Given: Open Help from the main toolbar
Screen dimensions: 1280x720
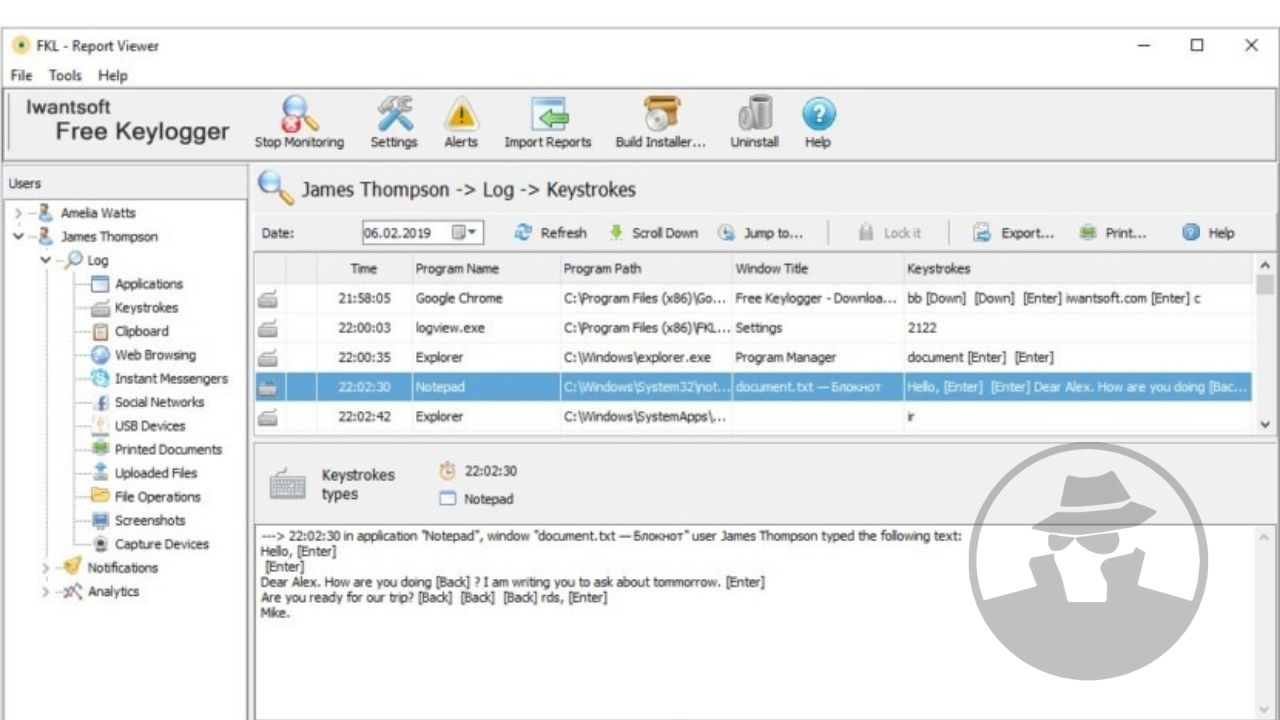Looking at the screenshot, I should (x=818, y=122).
